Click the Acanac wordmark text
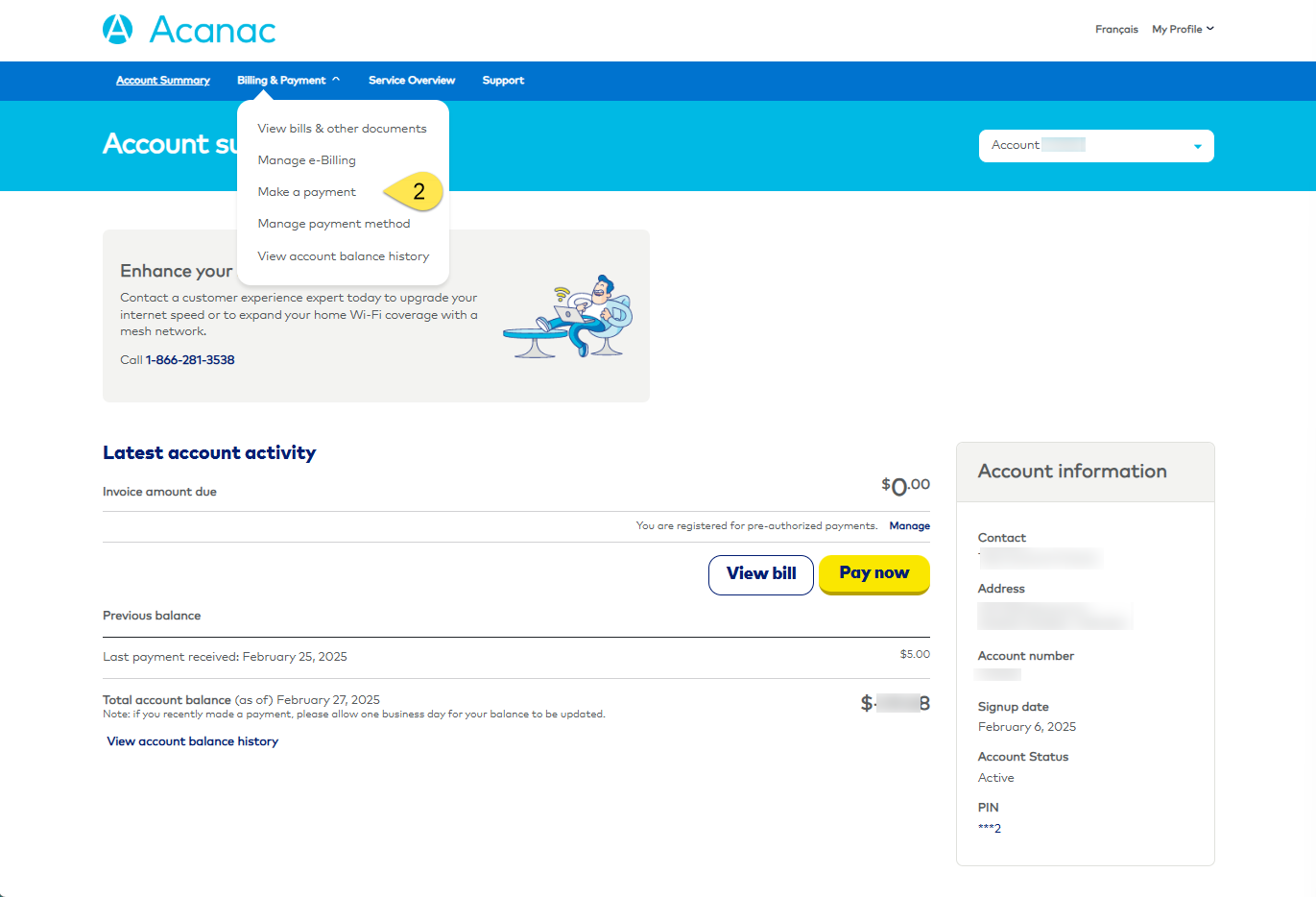The width and height of the screenshot is (1316, 897). (212, 30)
